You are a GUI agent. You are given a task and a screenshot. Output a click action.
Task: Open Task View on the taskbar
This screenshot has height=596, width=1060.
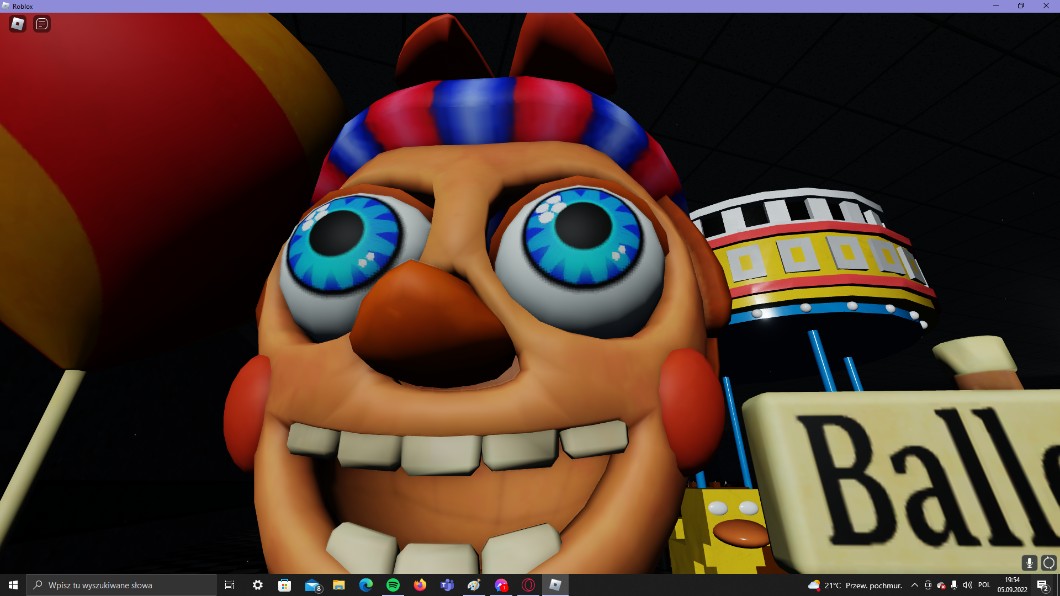229,585
